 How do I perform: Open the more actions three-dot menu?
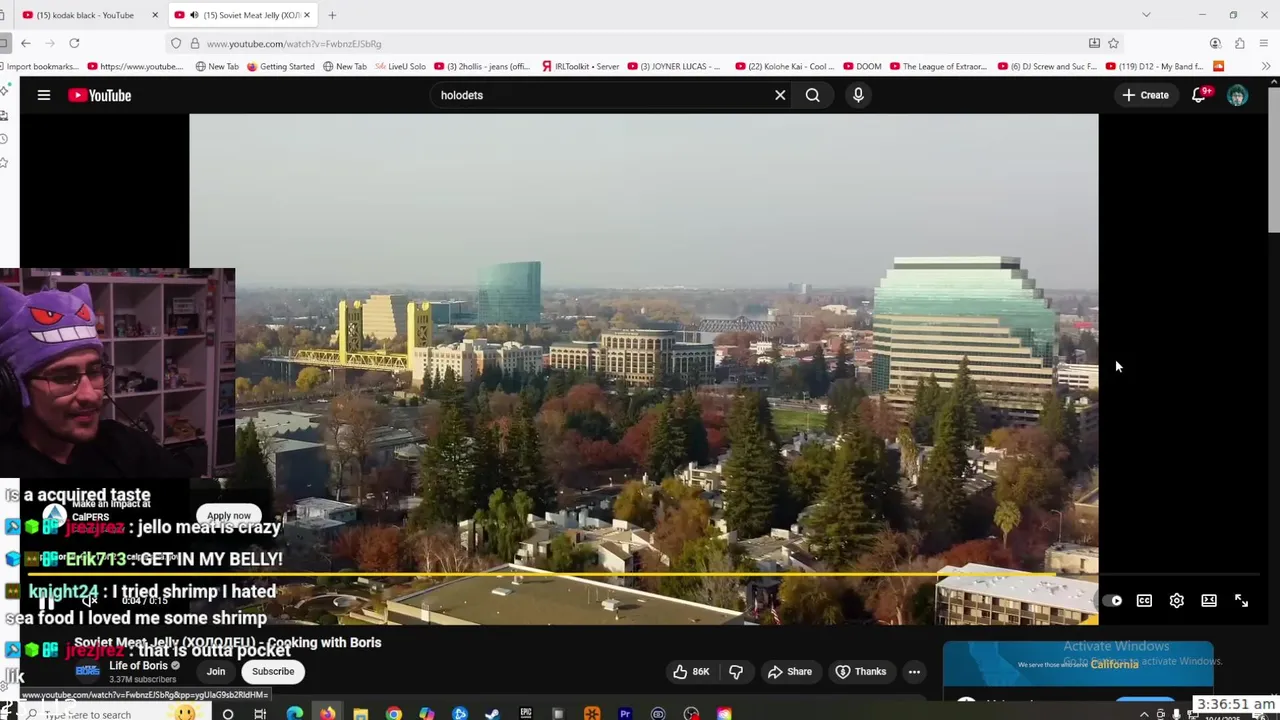pos(914,672)
